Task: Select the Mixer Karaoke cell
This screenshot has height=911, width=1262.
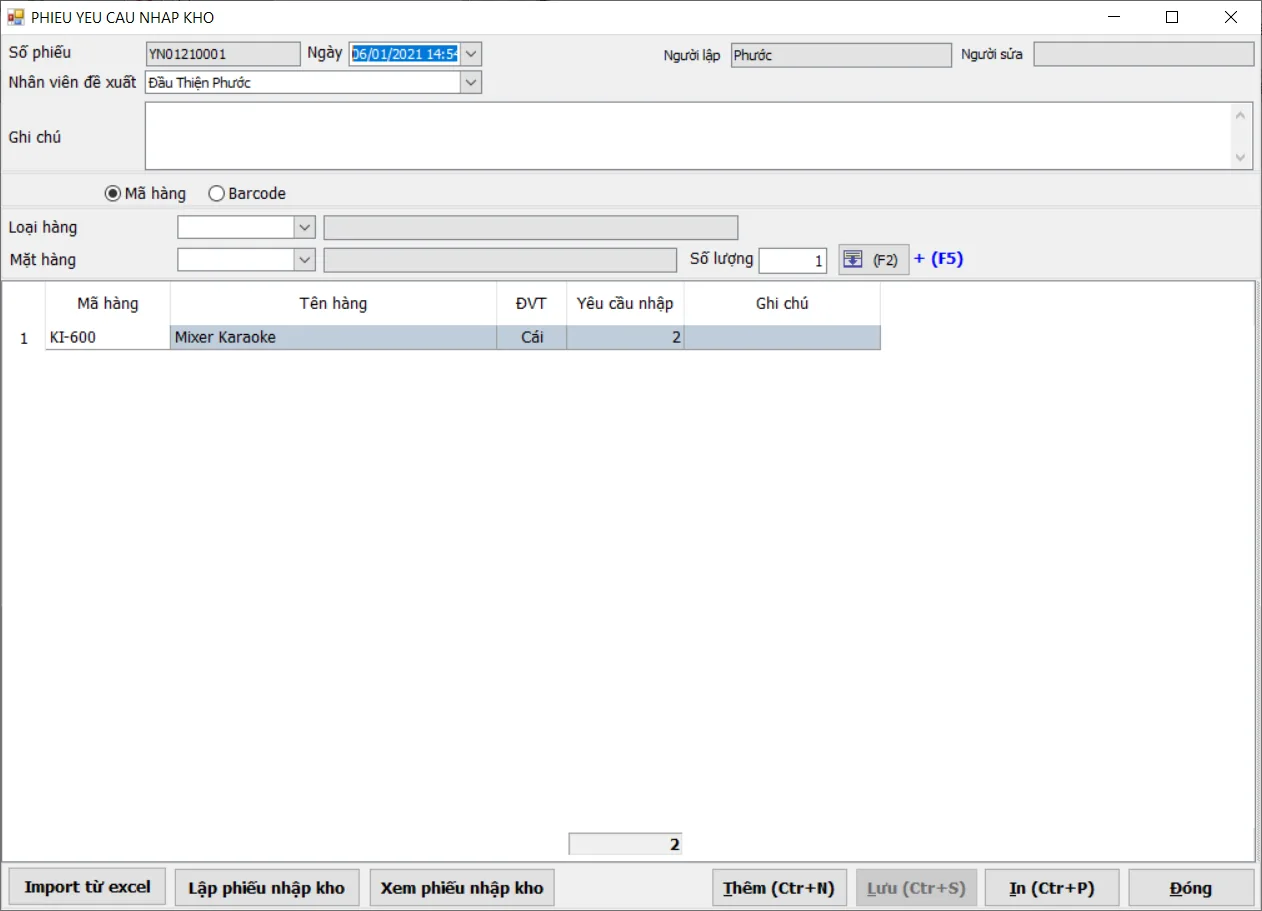Action: tap(333, 337)
